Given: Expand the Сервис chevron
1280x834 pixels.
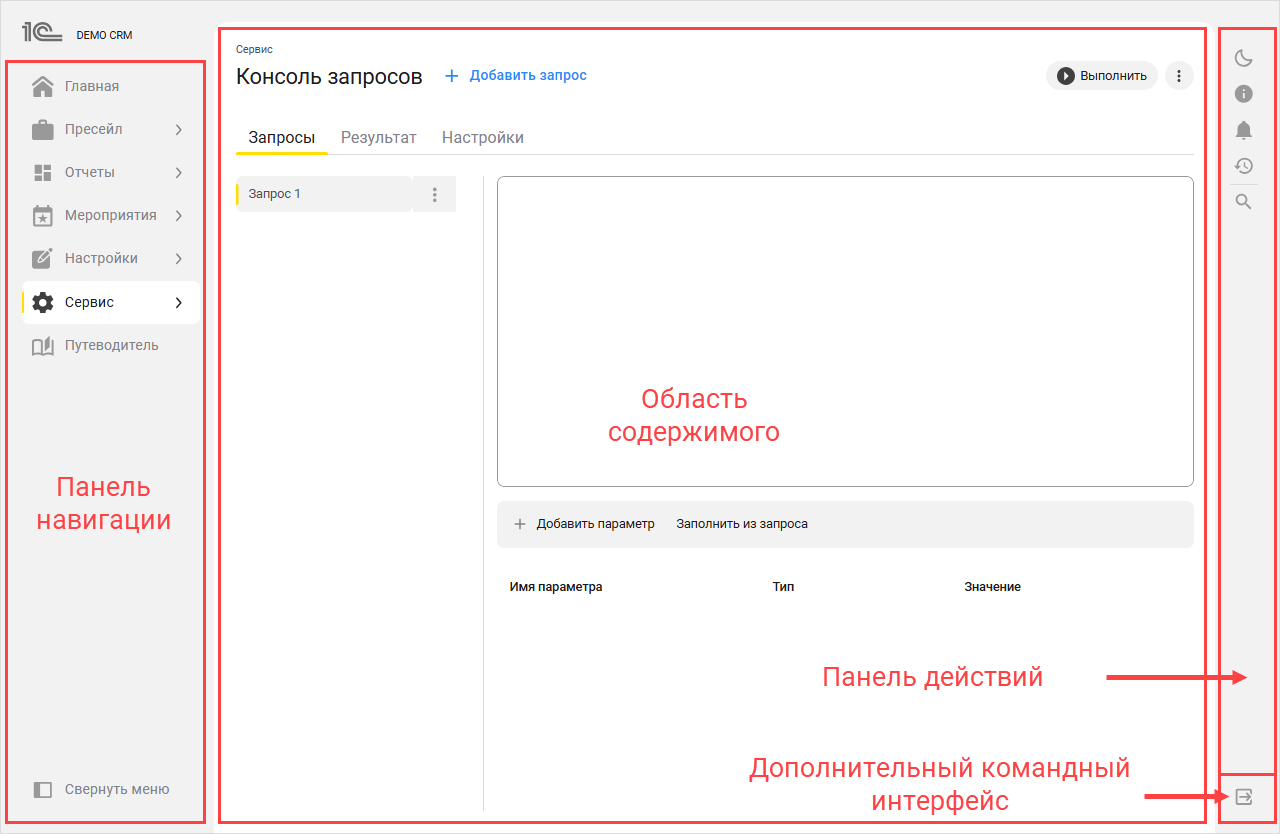Looking at the screenshot, I should (x=178, y=302).
